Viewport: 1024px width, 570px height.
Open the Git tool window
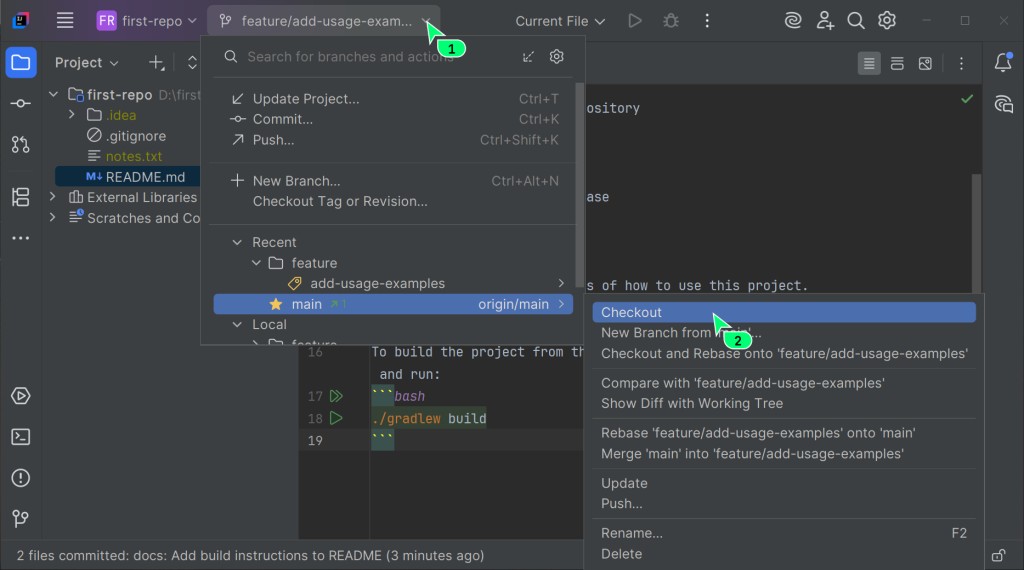tap(21, 518)
